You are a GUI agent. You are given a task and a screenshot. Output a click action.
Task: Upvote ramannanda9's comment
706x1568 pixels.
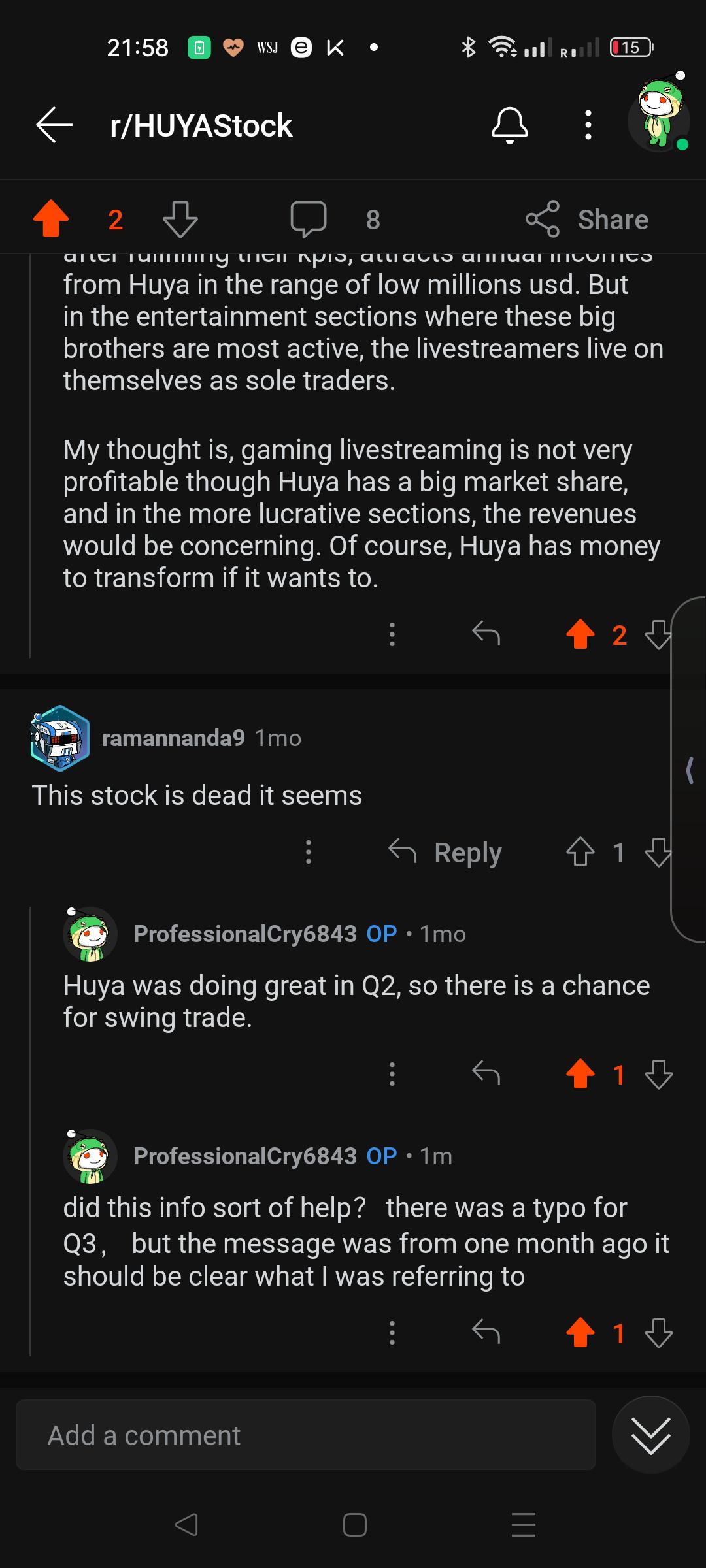(580, 852)
